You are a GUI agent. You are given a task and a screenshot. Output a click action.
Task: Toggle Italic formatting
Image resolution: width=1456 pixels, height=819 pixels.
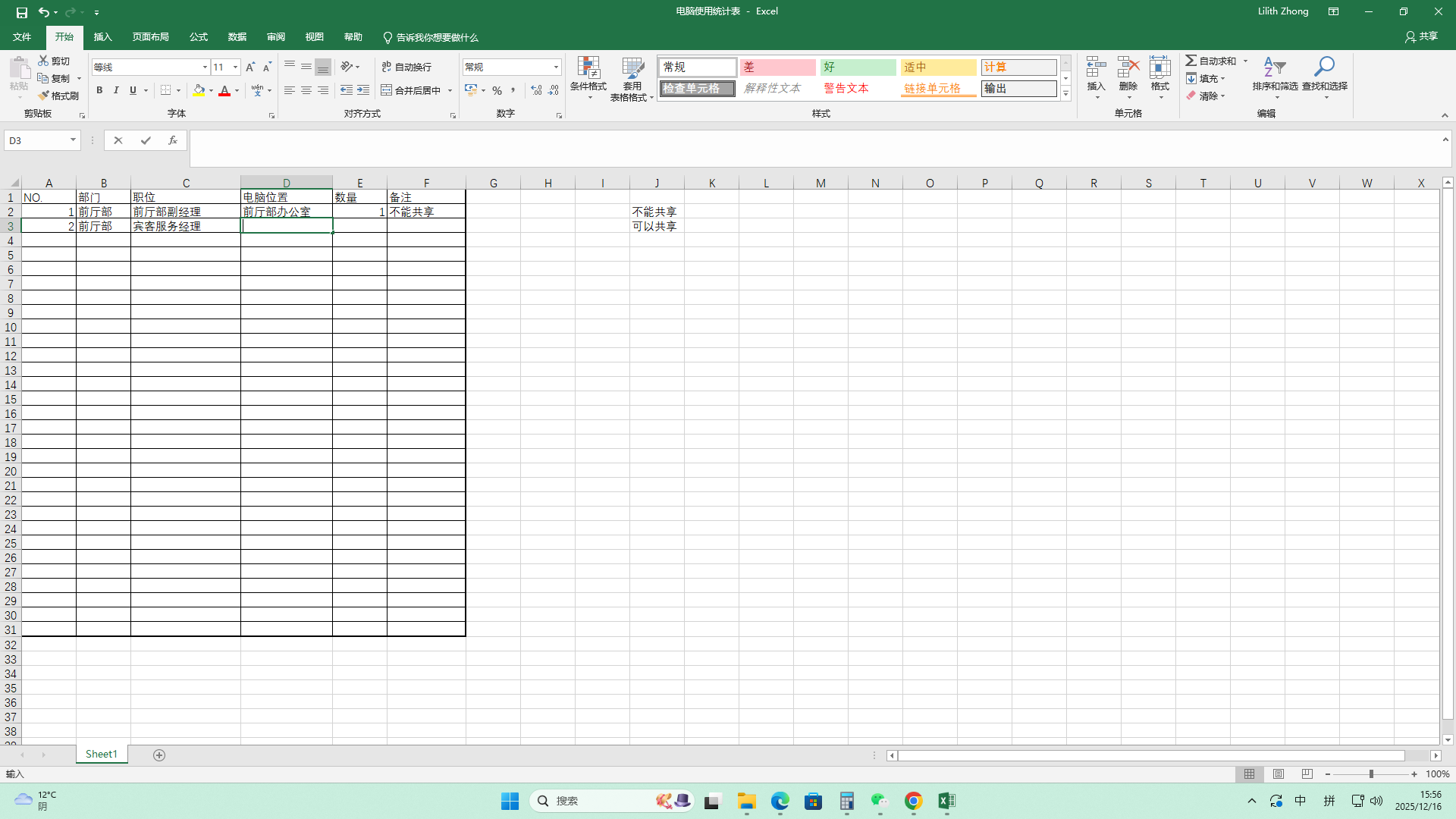pos(116,90)
